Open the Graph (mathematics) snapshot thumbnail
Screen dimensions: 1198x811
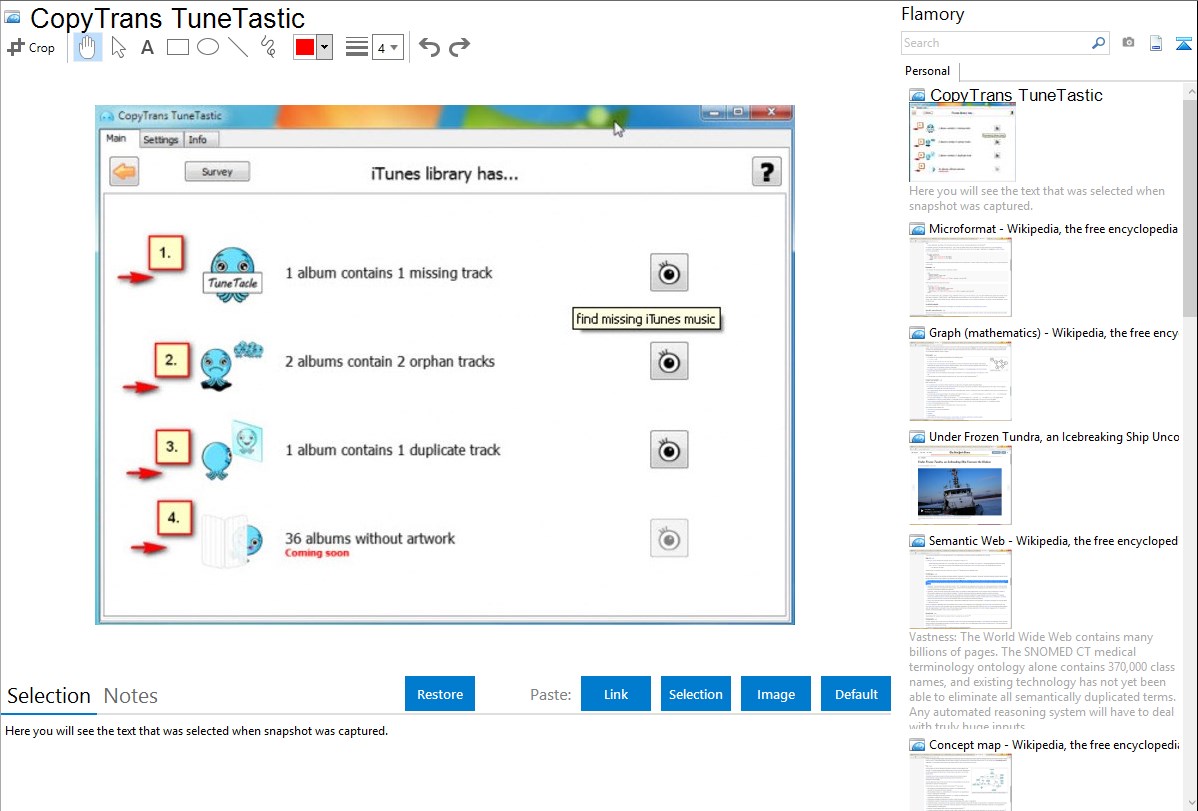point(960,381)
